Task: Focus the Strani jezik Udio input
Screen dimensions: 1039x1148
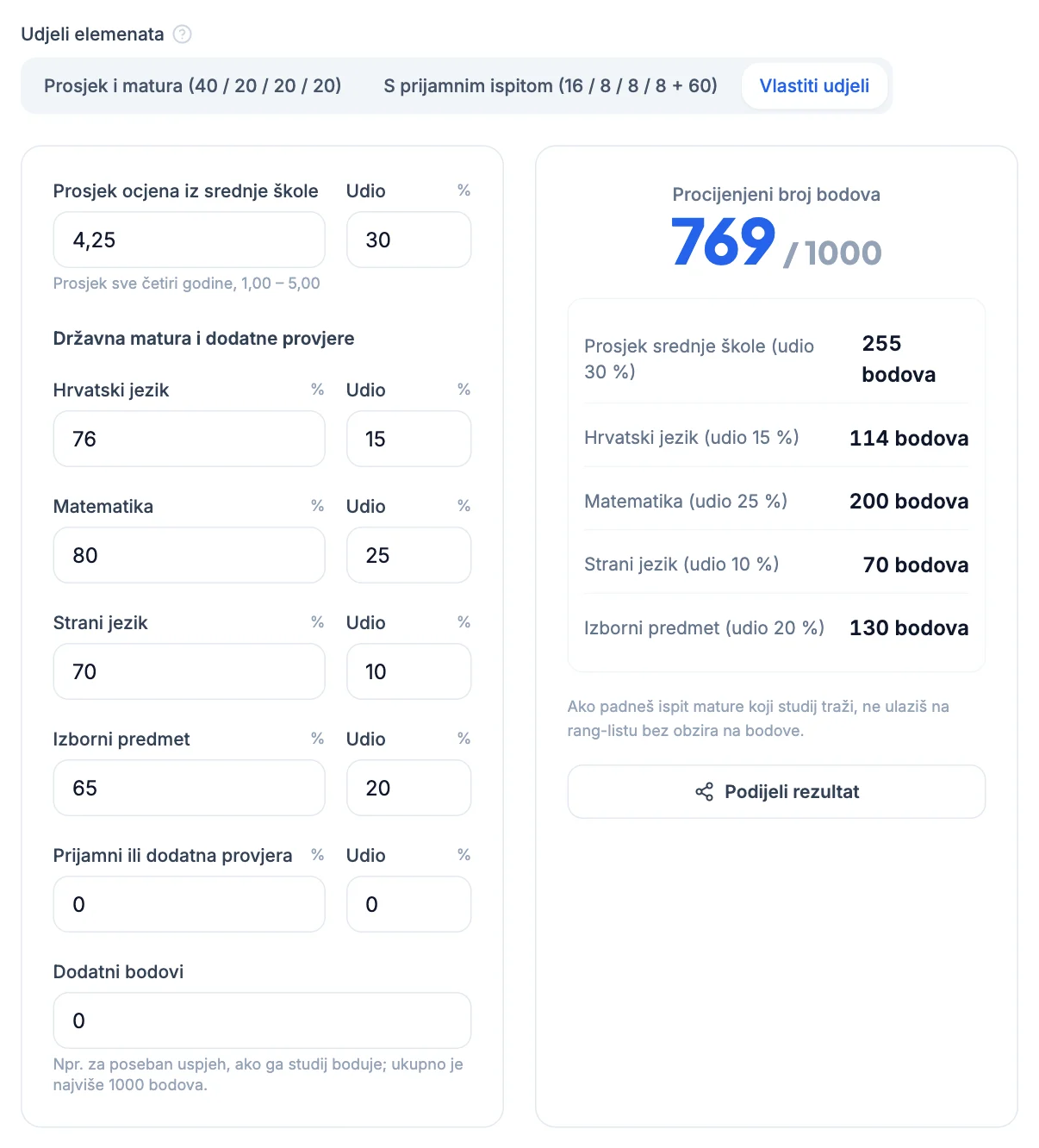Action: (x=408, y=672)
